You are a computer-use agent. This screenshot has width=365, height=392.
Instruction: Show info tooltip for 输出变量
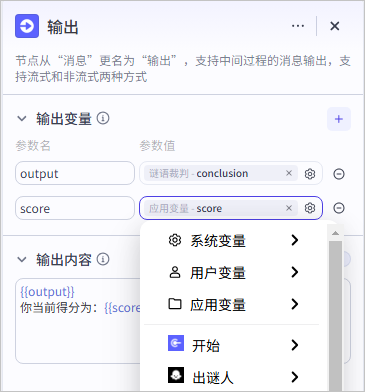tap(103, 118)
